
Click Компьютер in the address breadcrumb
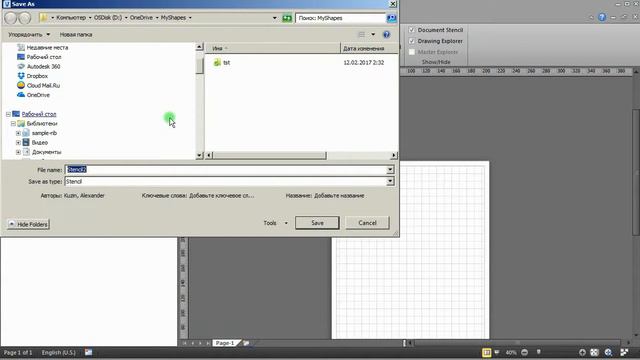pos(71,18)
